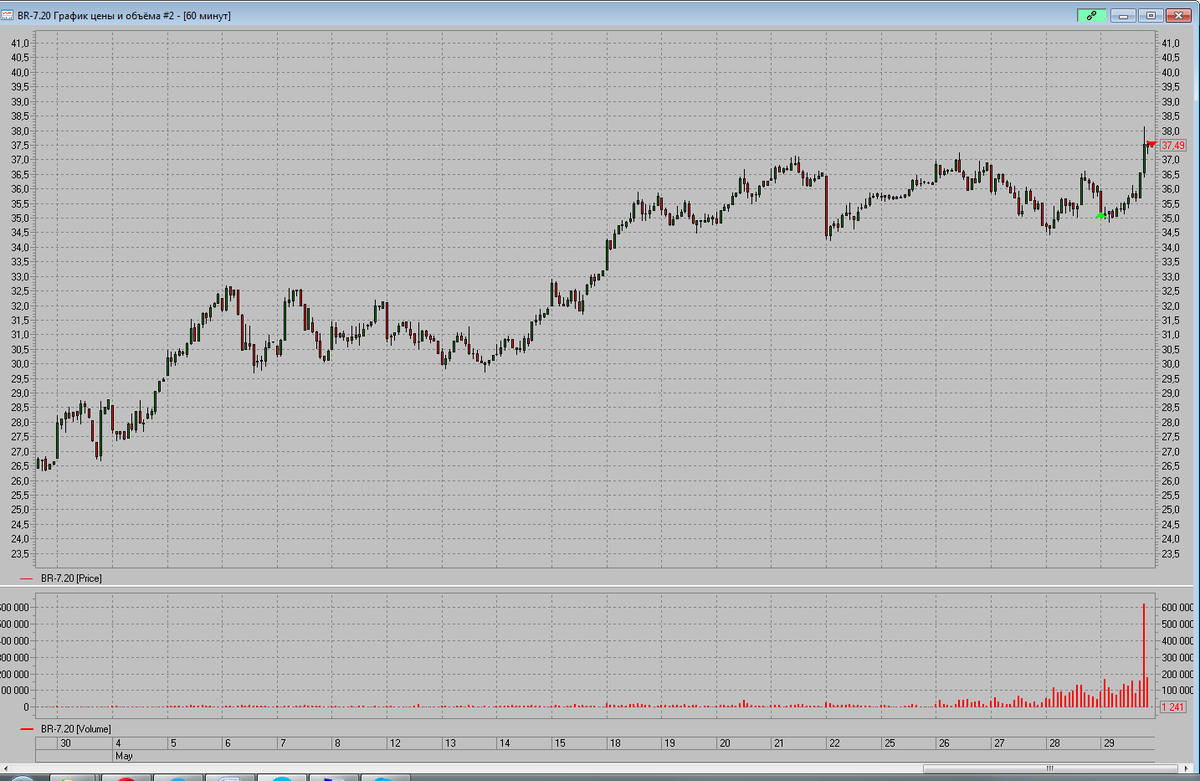Image resolution: width=1200 pixels, height=781 pixels.
Task: Click 23,5 on the right price axis
Action: point(1169,553)
